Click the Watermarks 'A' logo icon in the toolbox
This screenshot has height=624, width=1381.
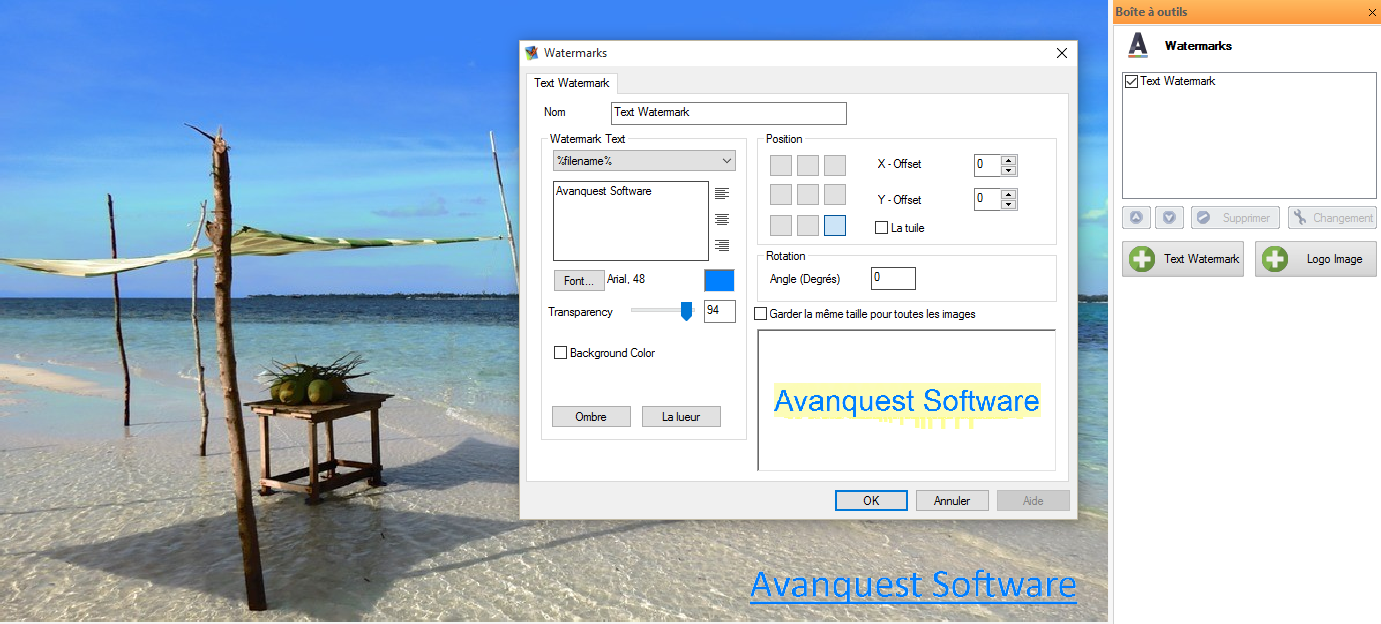pyautogui.click(x=1138, y=46)
